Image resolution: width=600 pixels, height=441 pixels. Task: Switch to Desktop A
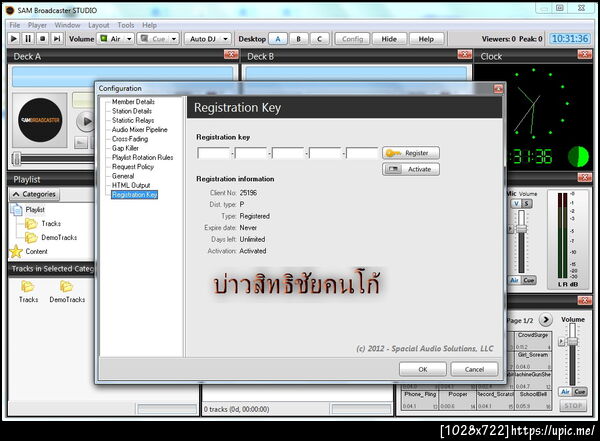click(x=278, y=39)
